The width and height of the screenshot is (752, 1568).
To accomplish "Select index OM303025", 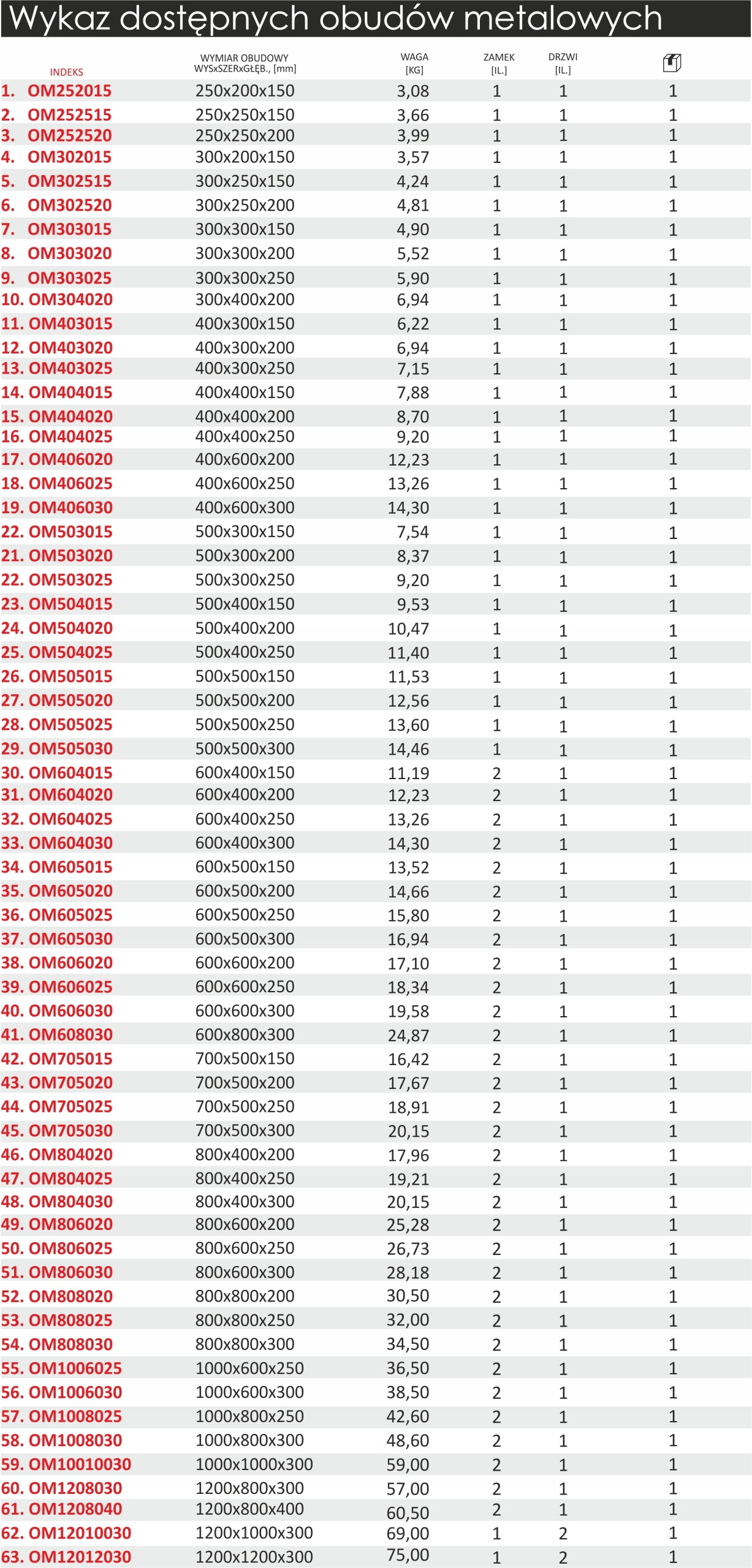I will pyautogui.click(x=69, y=278).
